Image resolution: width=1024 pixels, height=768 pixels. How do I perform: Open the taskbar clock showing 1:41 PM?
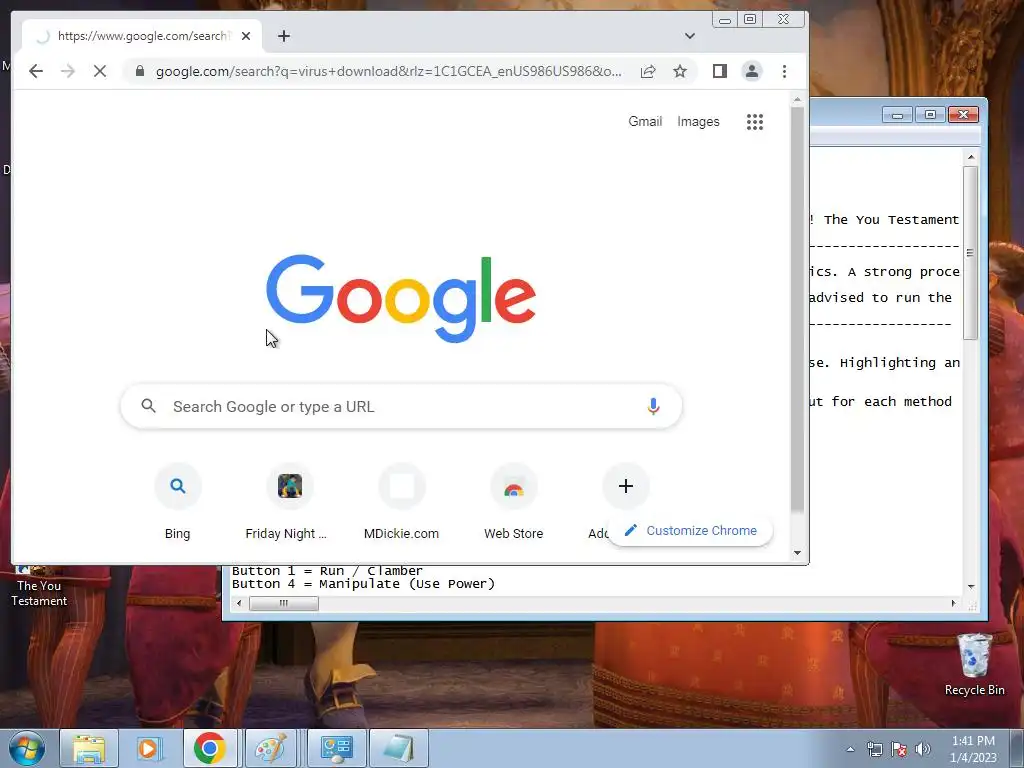973,749
